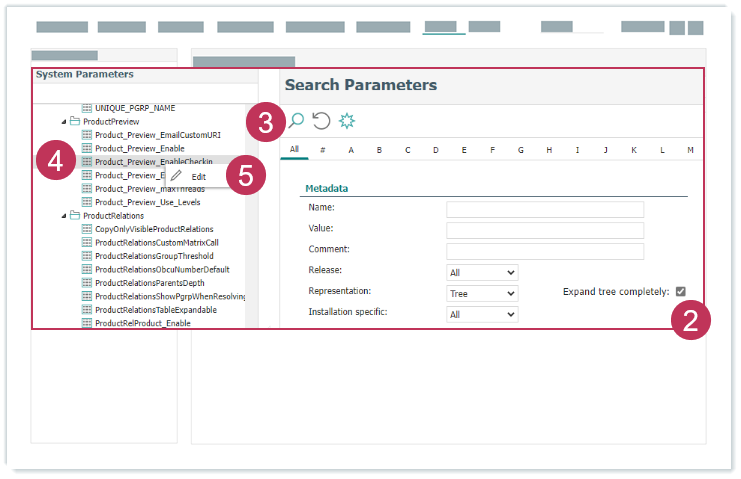
Task: Select the letter K filter tab
Action: pos(634,150)
